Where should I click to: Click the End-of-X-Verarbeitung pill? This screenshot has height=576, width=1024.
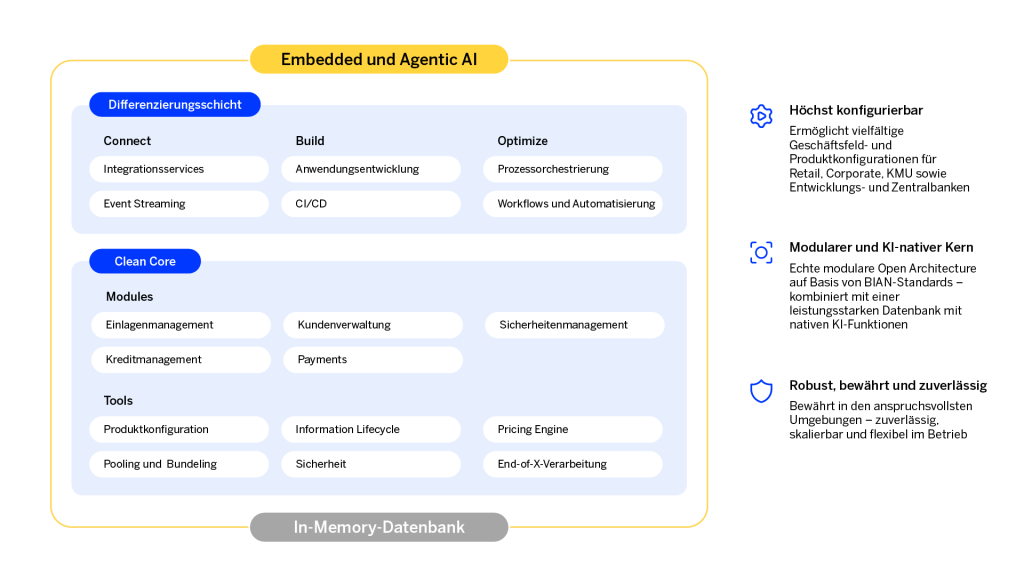point(573,464)
